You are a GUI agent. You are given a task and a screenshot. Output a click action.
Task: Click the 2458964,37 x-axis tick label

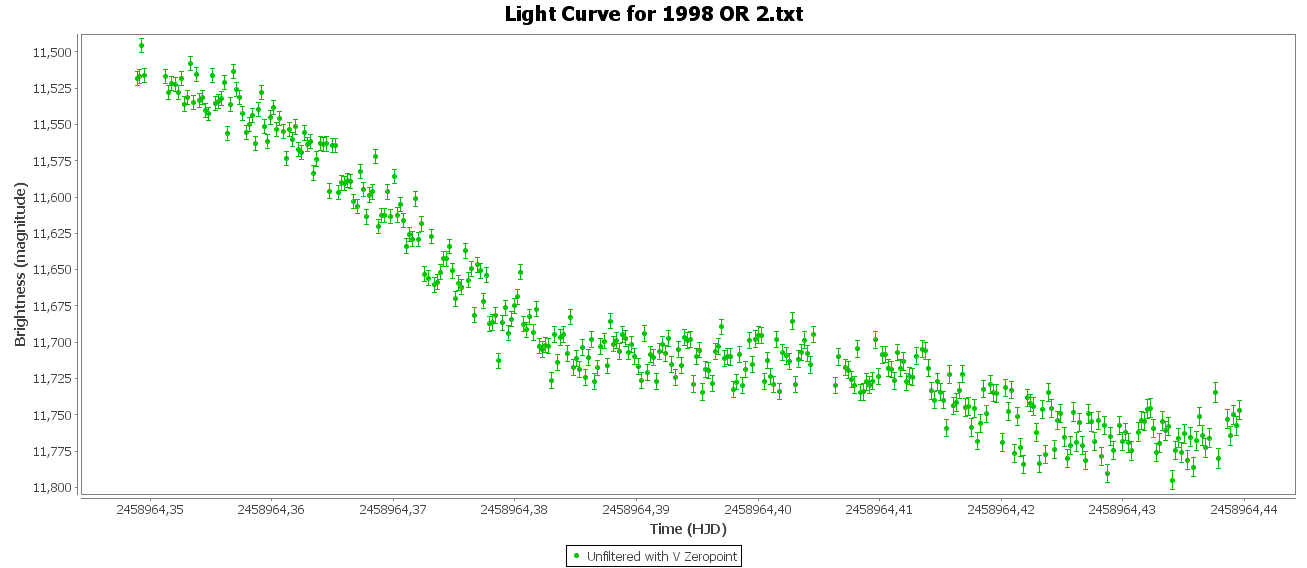393,510
